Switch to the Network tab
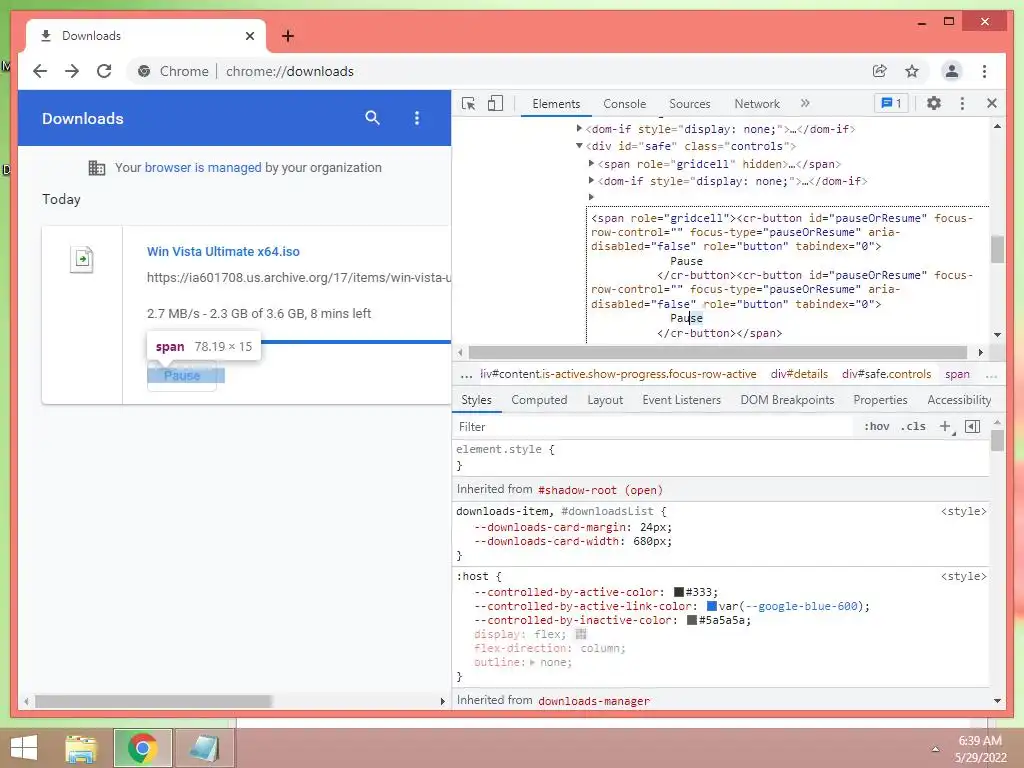 [757, 104]
